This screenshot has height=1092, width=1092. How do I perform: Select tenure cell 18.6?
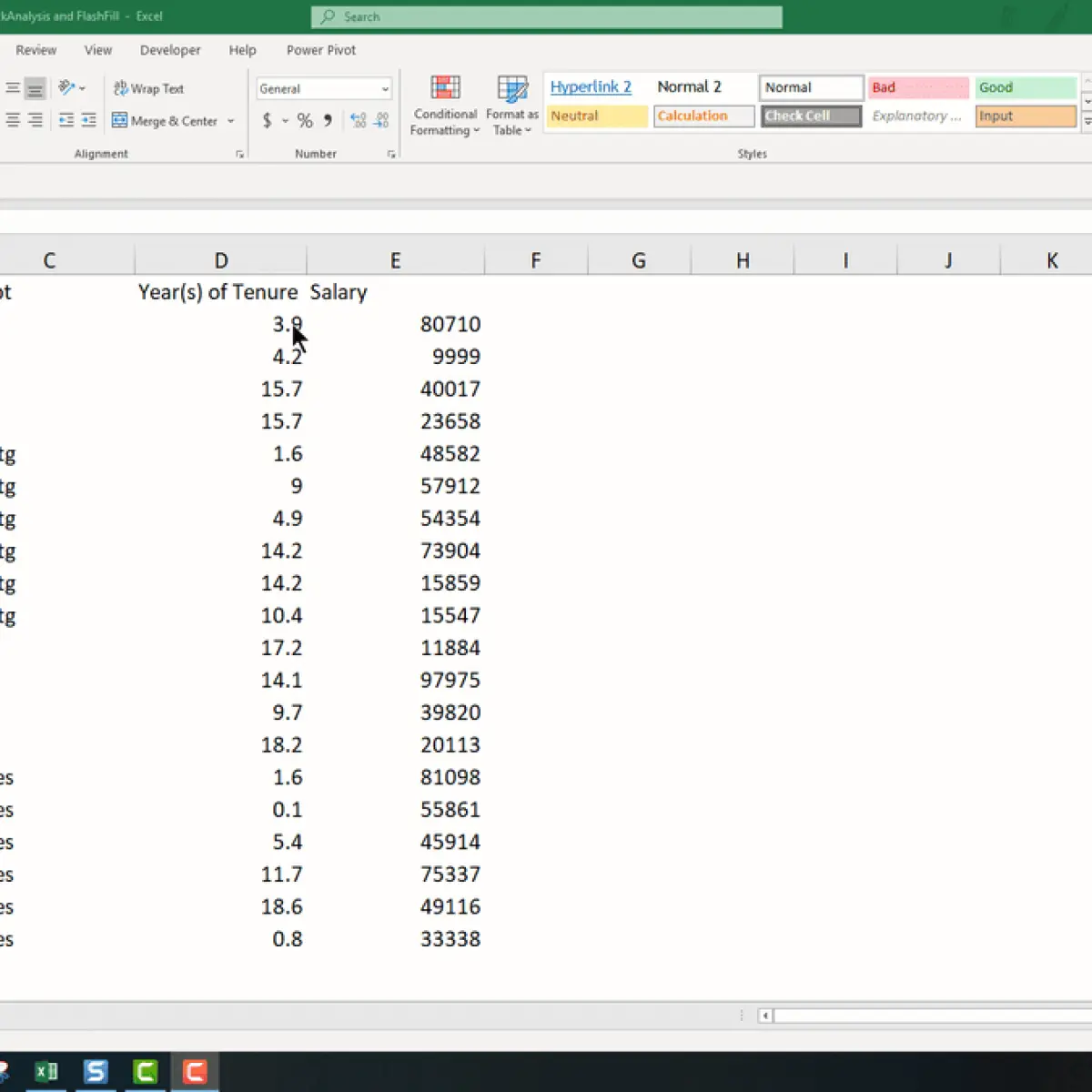[221, 907]
